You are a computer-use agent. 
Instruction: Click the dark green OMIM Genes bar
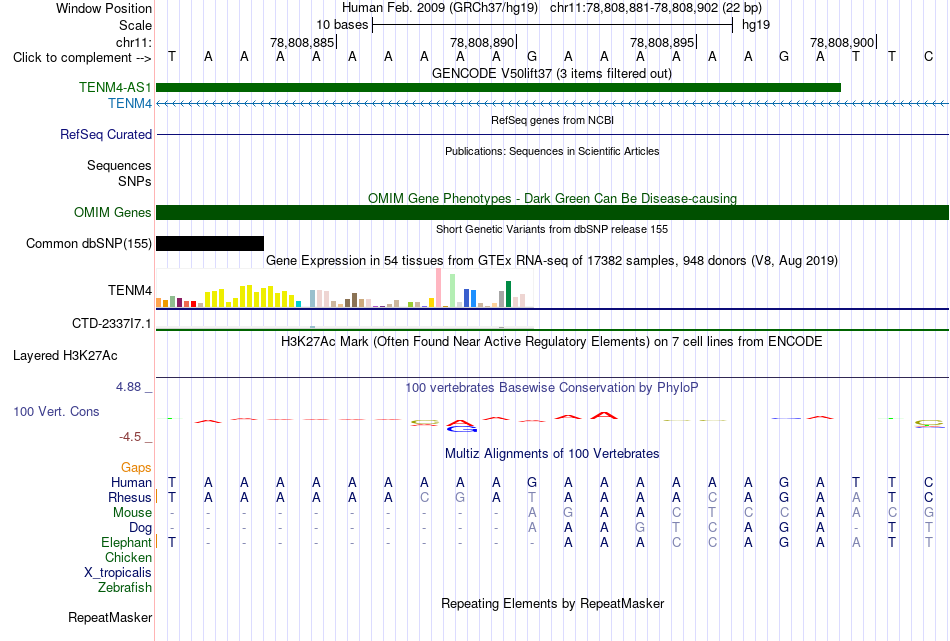(x=552, y=213)
